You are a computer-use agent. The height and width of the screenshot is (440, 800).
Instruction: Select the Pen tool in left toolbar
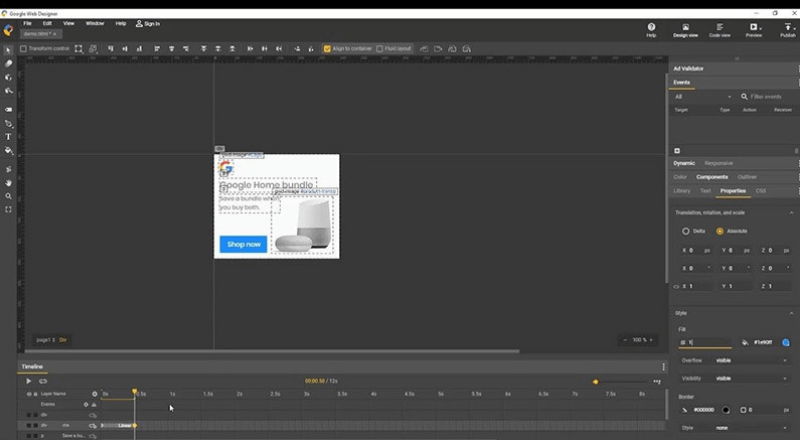click(x=8, y=124)
